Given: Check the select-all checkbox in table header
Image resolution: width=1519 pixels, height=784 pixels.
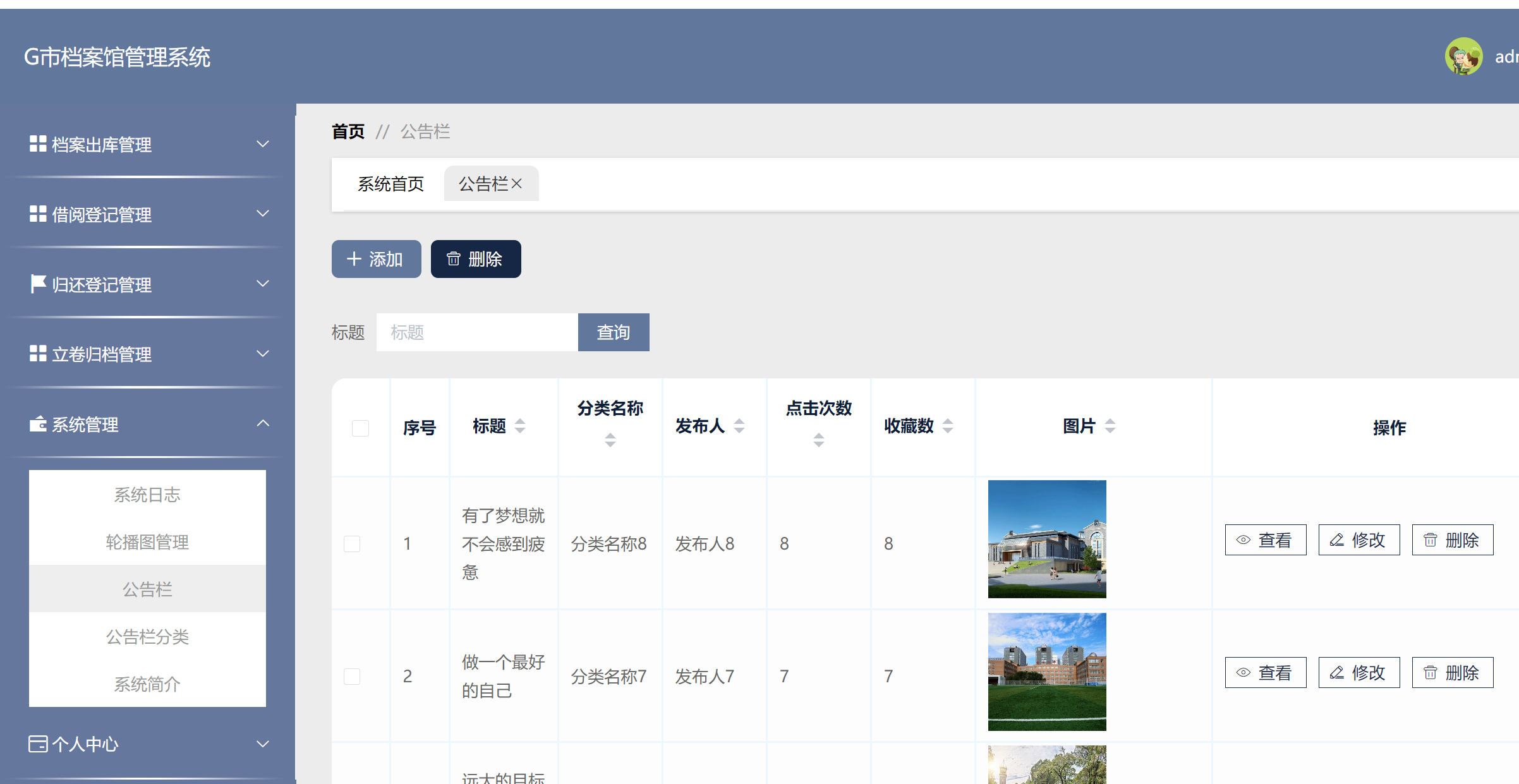Looking at the screenshot, I should point(360,428).
